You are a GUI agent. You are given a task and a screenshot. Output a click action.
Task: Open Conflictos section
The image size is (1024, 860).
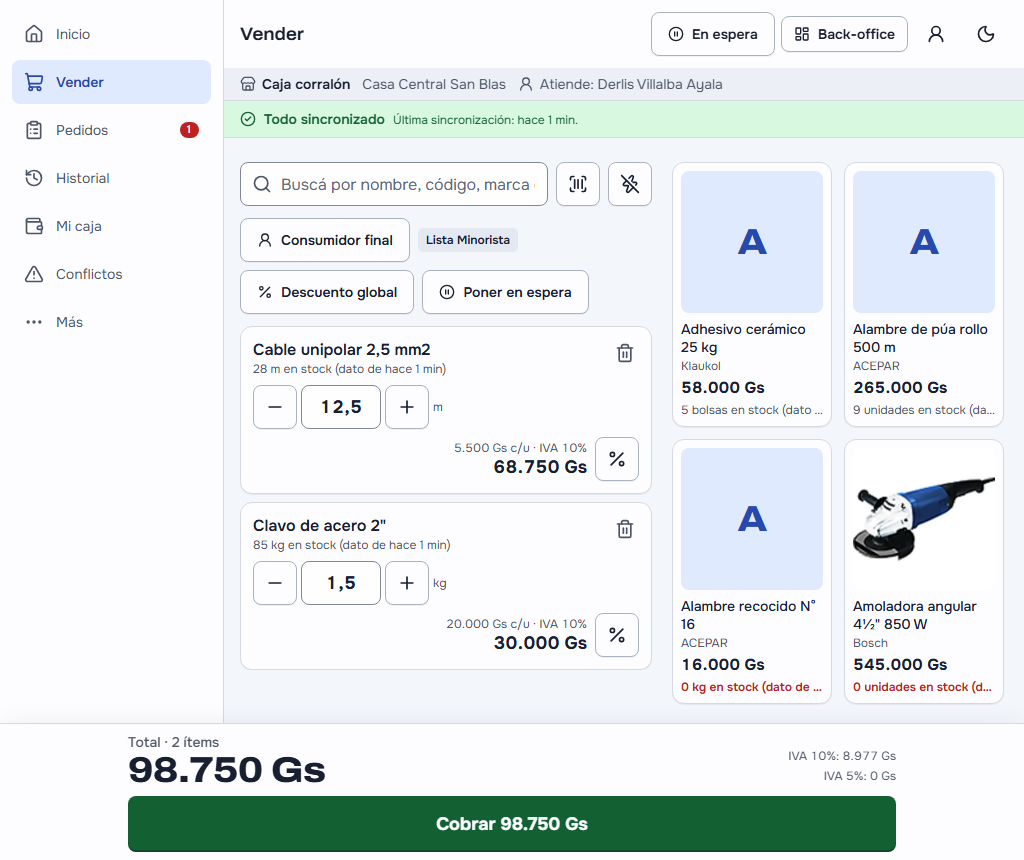point(112,274)
